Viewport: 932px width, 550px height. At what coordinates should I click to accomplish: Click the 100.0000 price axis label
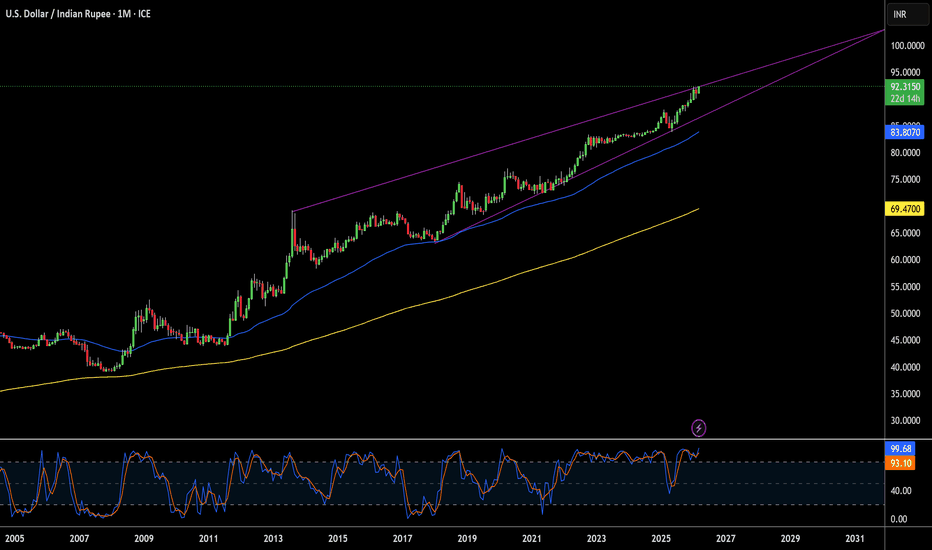coord(907,46)
